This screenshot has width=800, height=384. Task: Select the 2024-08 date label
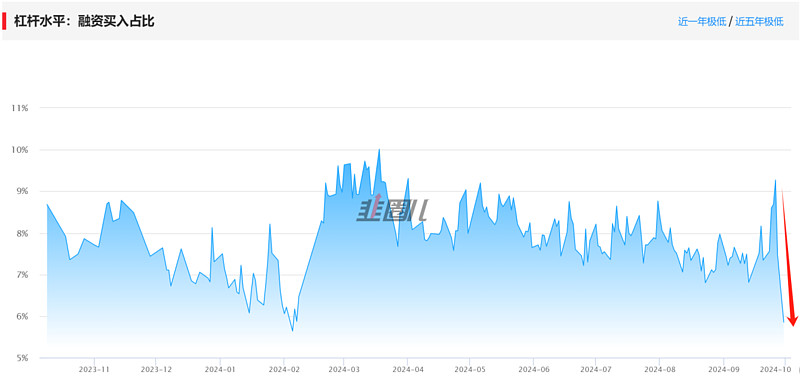pos(659,368)
